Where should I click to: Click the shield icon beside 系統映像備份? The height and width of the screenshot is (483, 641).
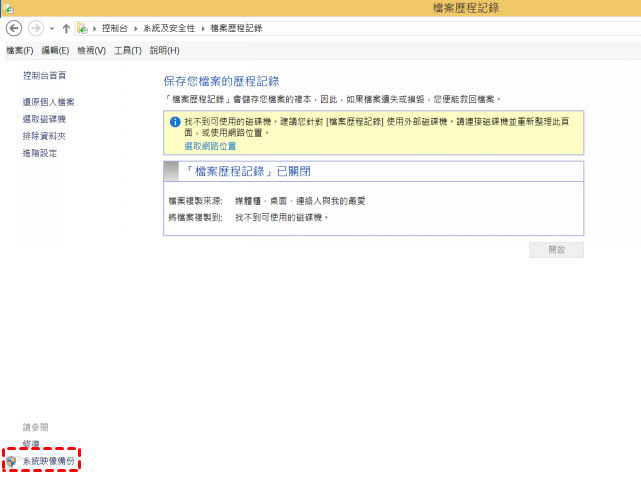[x=11, y=462]
